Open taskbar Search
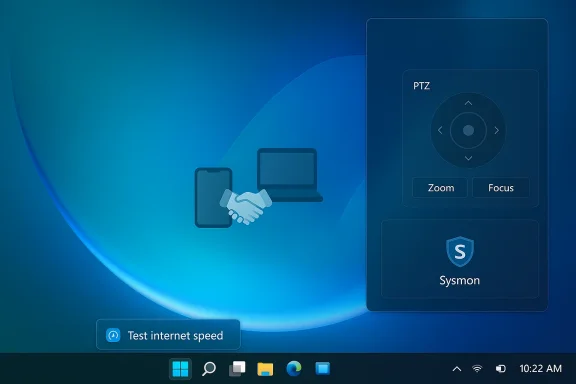 pyautogui.click(x=209, y=369)
